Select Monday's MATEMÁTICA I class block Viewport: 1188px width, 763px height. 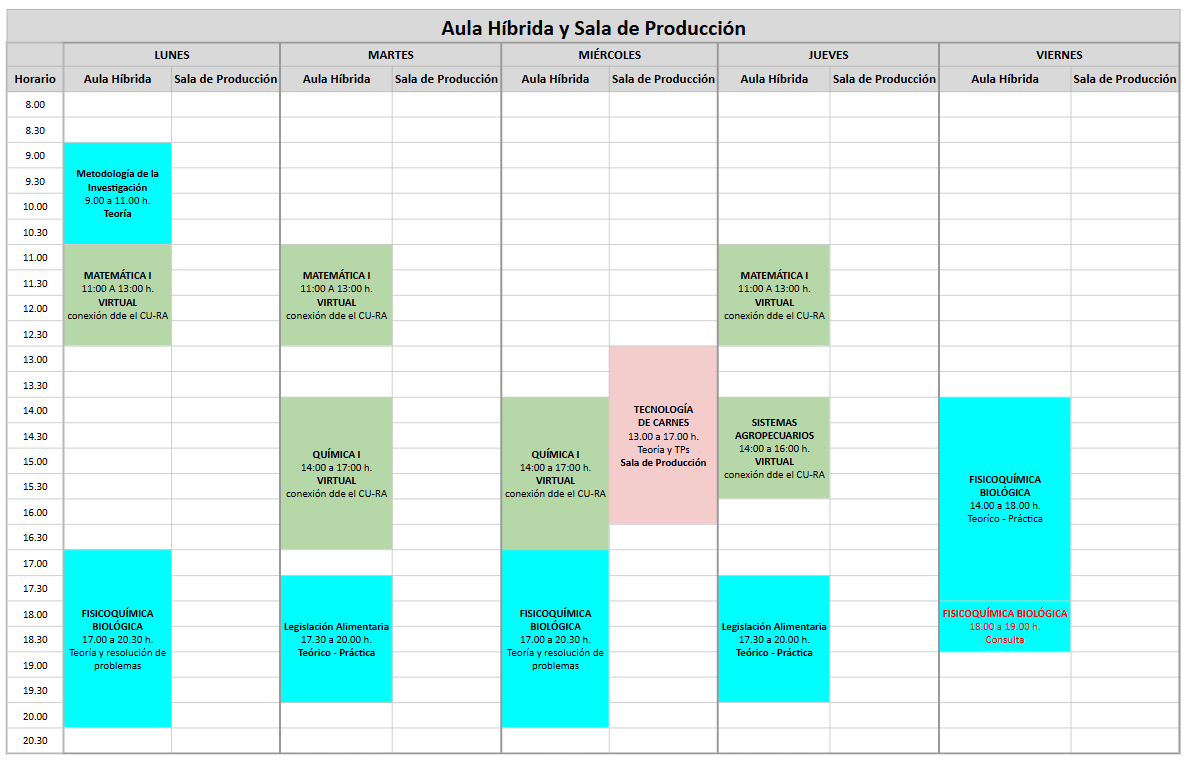point(117,295)
